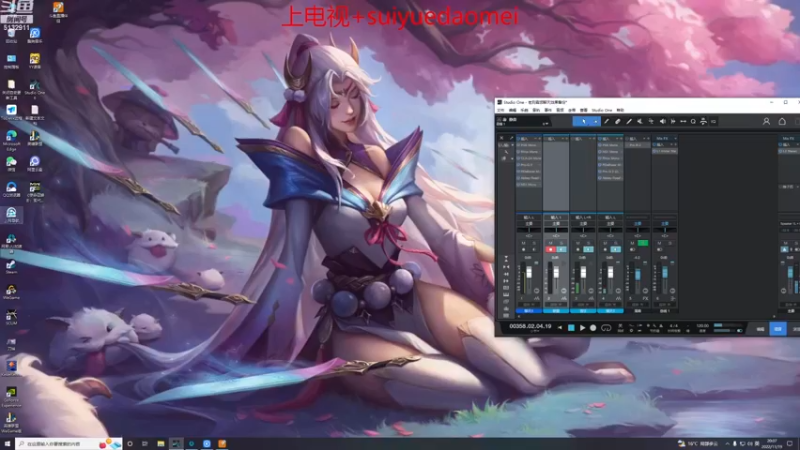
Task: Click the Q quantize icon in toolbar
Action: (693, 121)
